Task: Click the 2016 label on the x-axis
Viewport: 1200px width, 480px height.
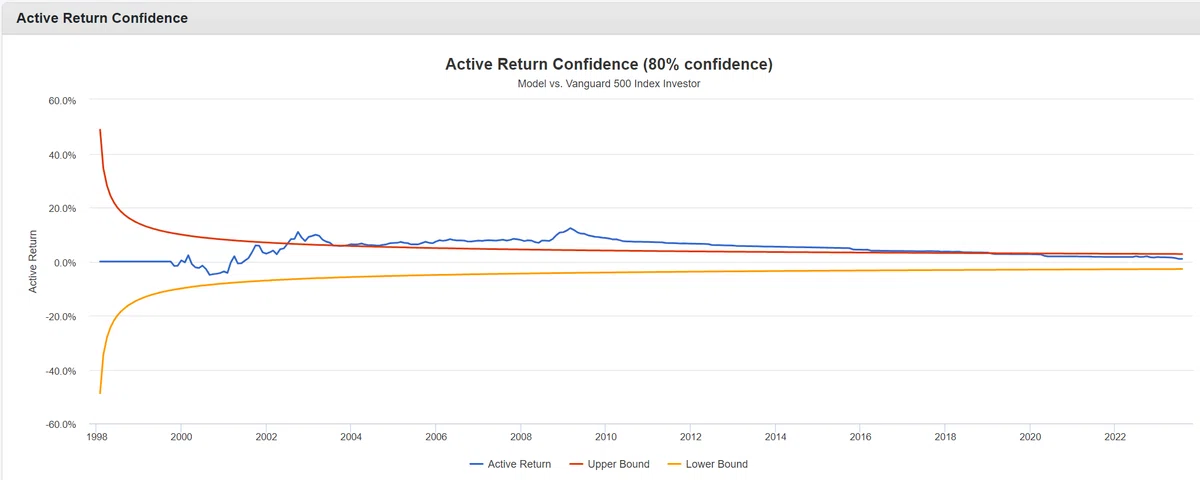Action: point(860,437)
